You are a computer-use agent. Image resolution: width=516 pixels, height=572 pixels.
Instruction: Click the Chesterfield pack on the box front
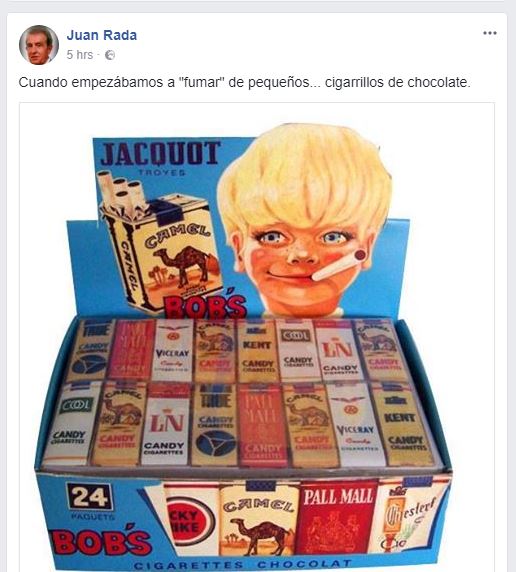411,517
